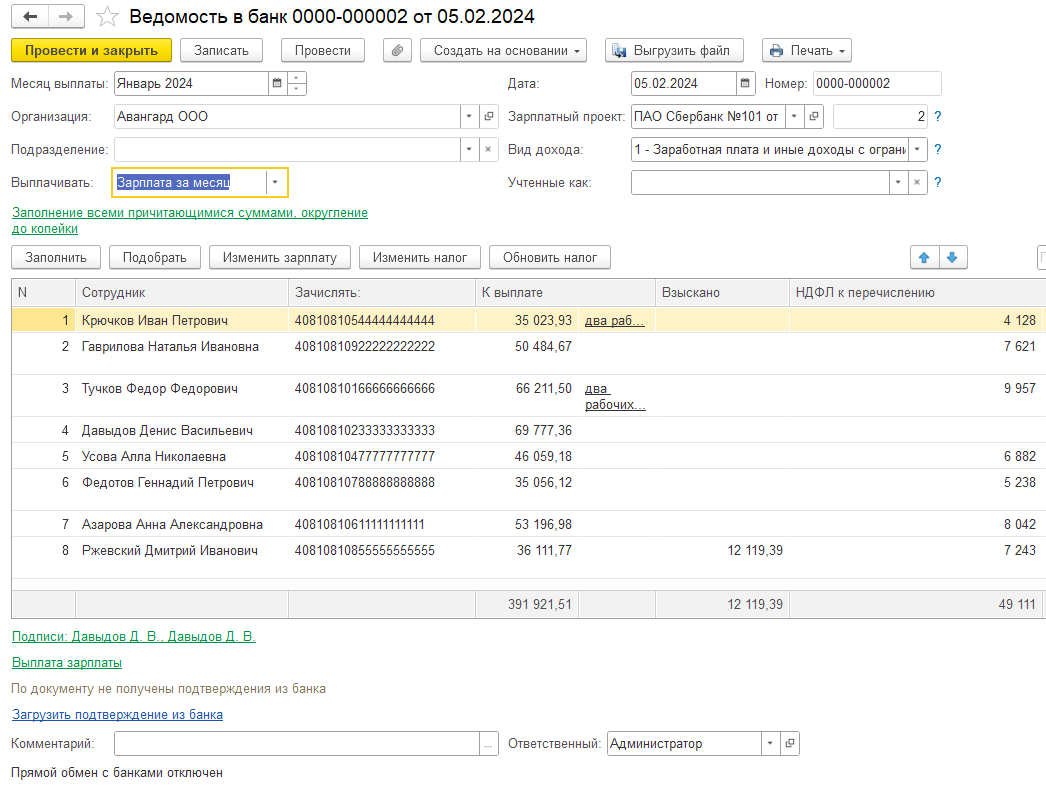Screen dimensions: 1046x792
Task: Save document with Записать button
Action: (221, 51)
